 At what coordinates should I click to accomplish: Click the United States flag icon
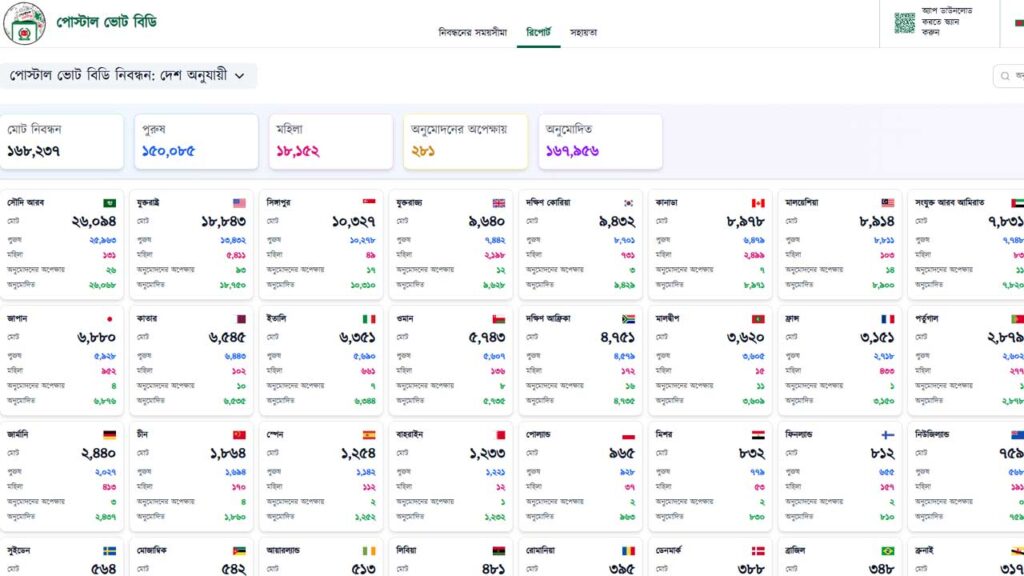239,203
